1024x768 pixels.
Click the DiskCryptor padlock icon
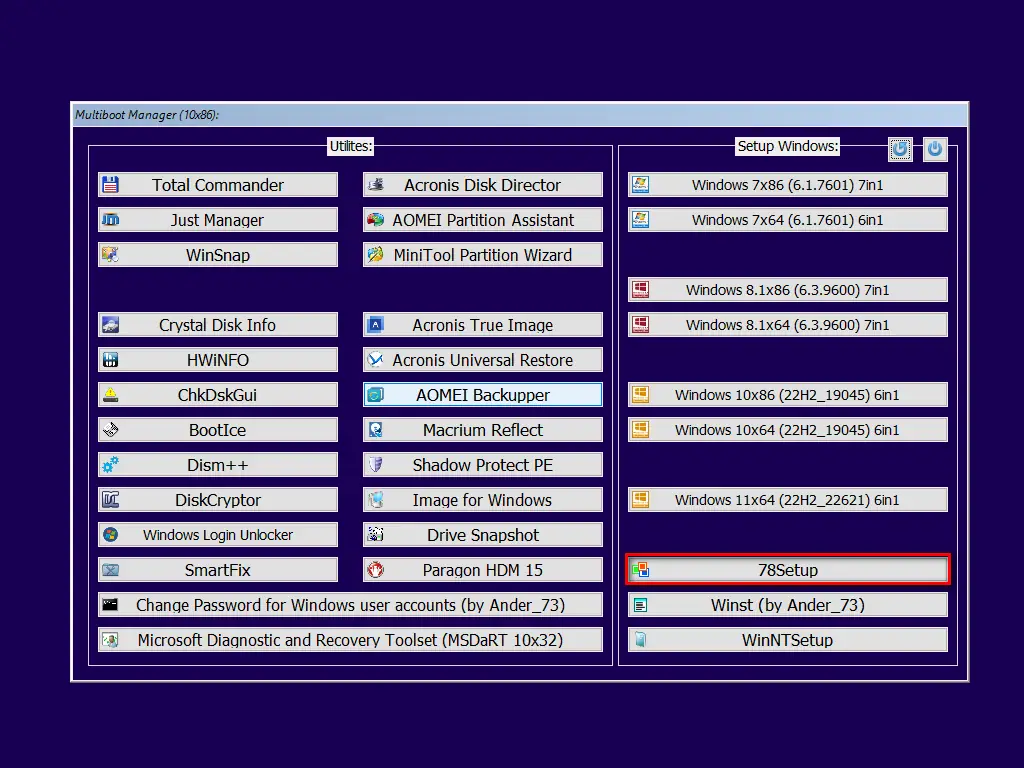coord(110,499)
